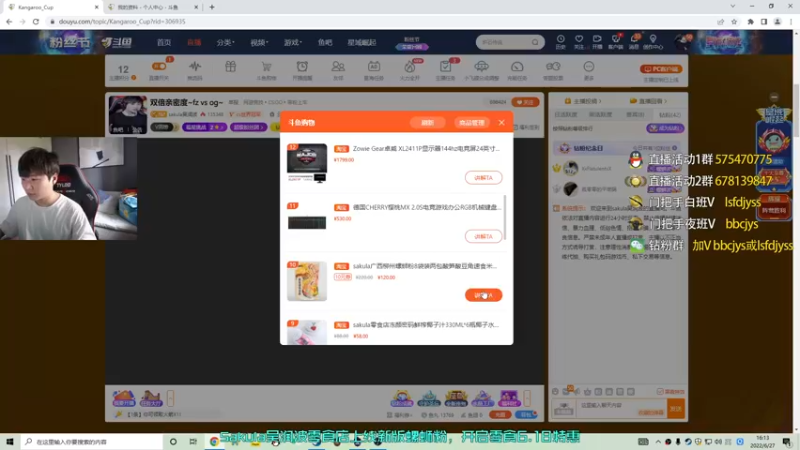Viewport: 800px width, 450px height.
Task: Click Windows taskbar search box
Action: (92, 441)
